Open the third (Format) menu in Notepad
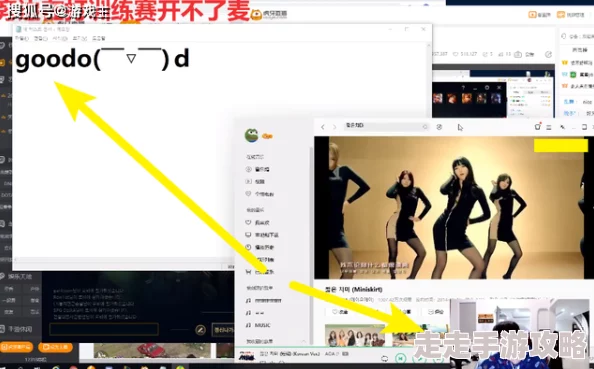Viewport: 594px width, 369px height. point(60,38)
